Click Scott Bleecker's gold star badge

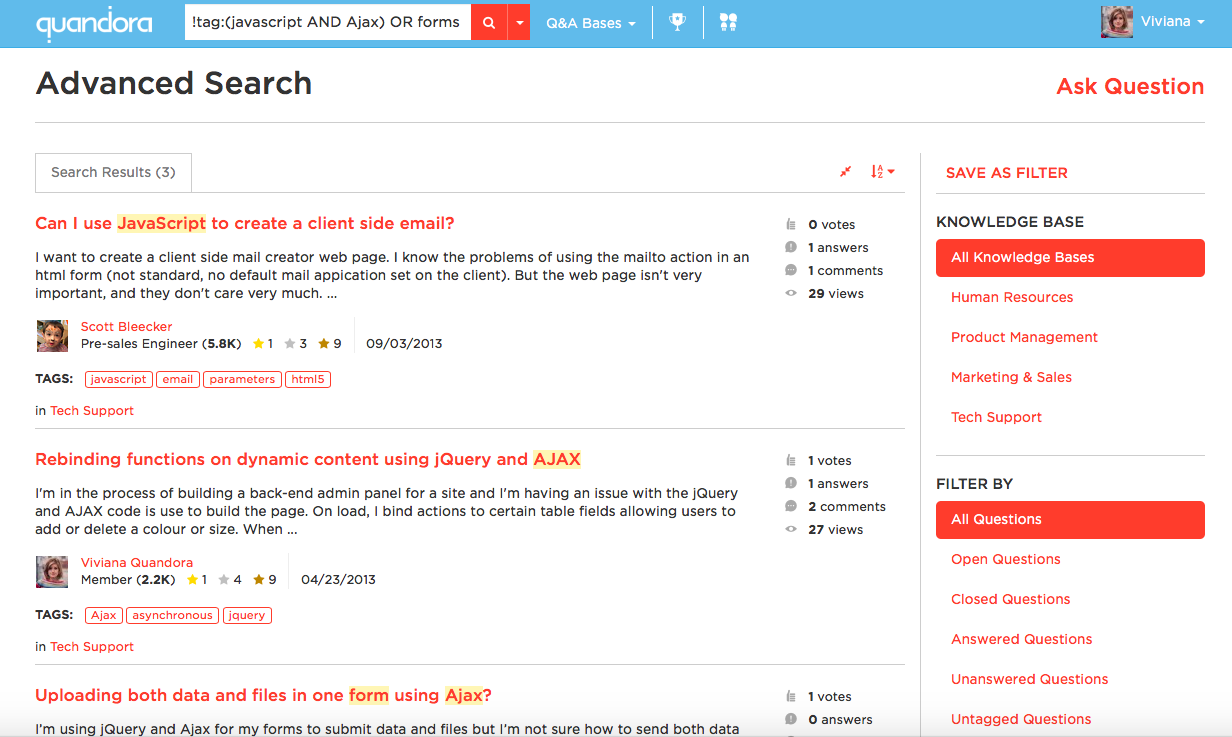(258, 343)
